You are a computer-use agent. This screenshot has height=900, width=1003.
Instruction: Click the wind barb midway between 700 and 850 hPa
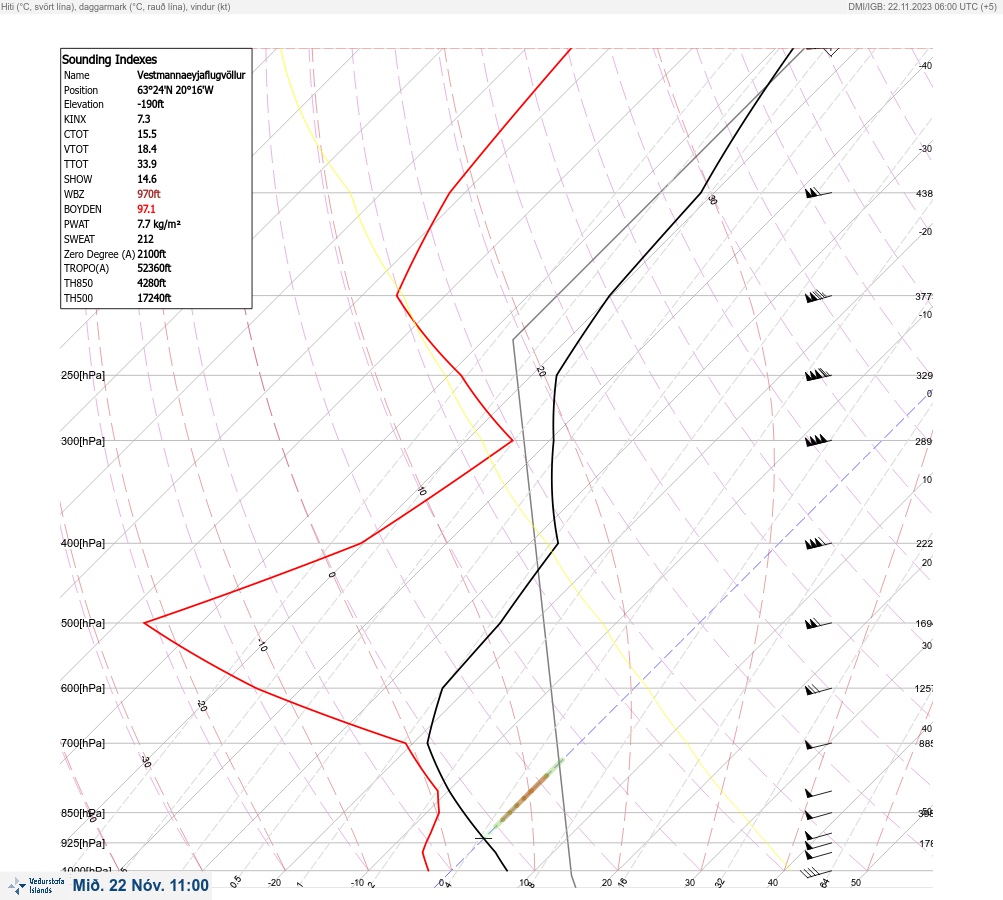click(x=818, y=793)
